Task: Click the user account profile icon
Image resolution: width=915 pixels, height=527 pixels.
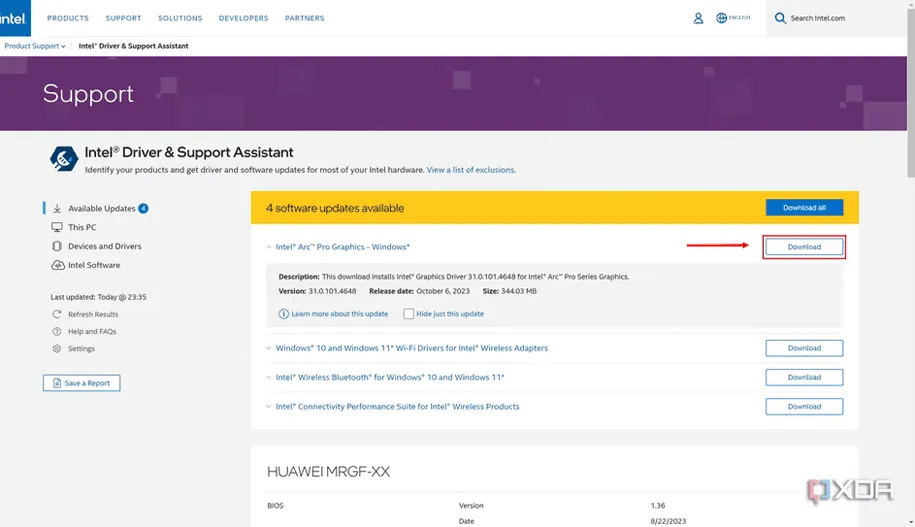Action: click(x=698, y=18)
